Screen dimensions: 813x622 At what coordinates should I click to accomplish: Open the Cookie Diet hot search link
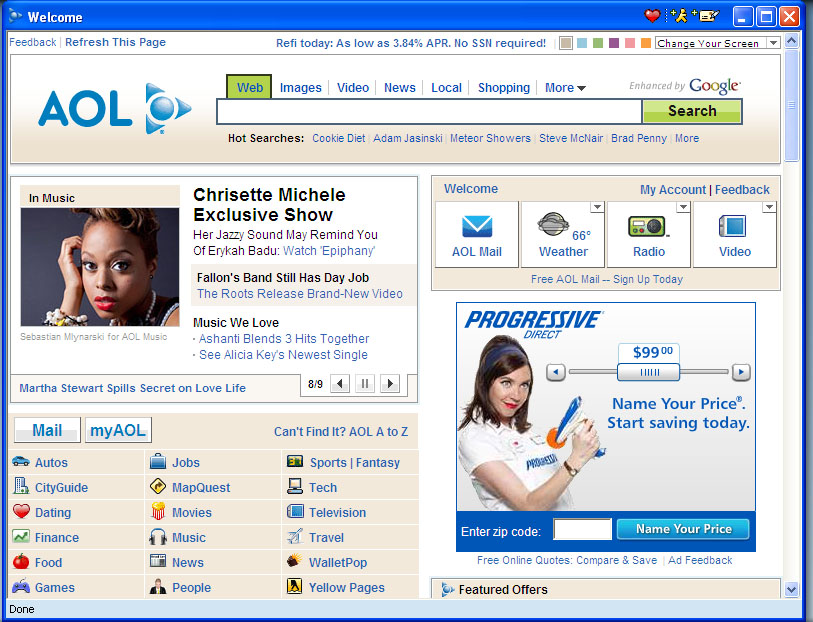(338, 138)
